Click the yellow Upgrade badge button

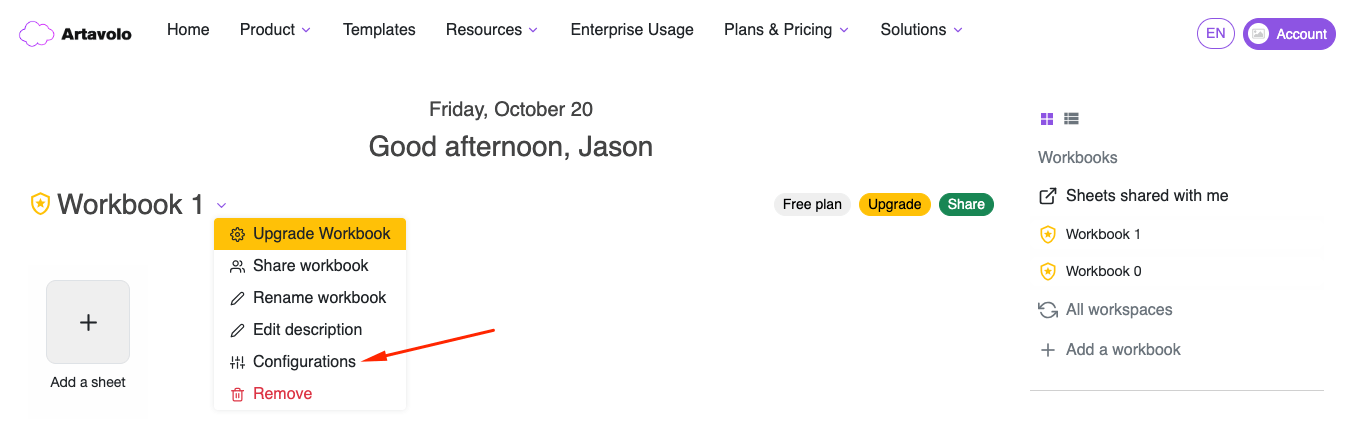click(894, 204)
